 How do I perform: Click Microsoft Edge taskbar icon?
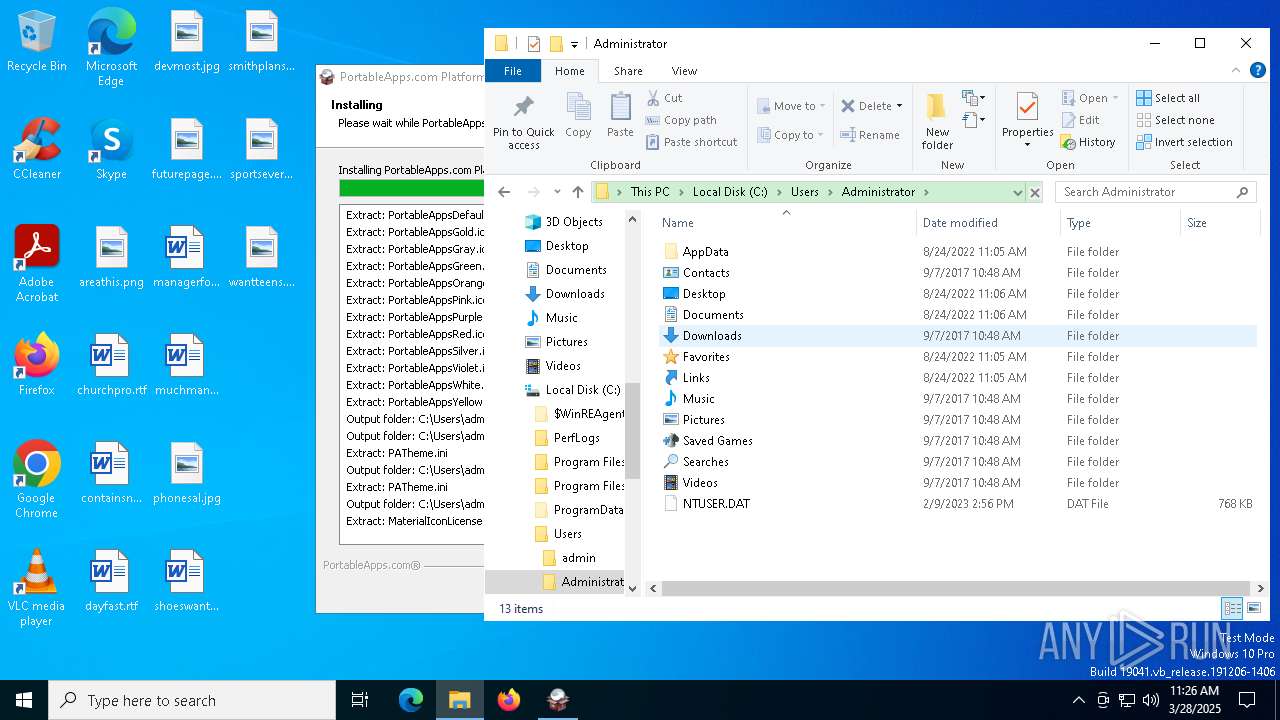pyautogui.click(x=411, y=700)
